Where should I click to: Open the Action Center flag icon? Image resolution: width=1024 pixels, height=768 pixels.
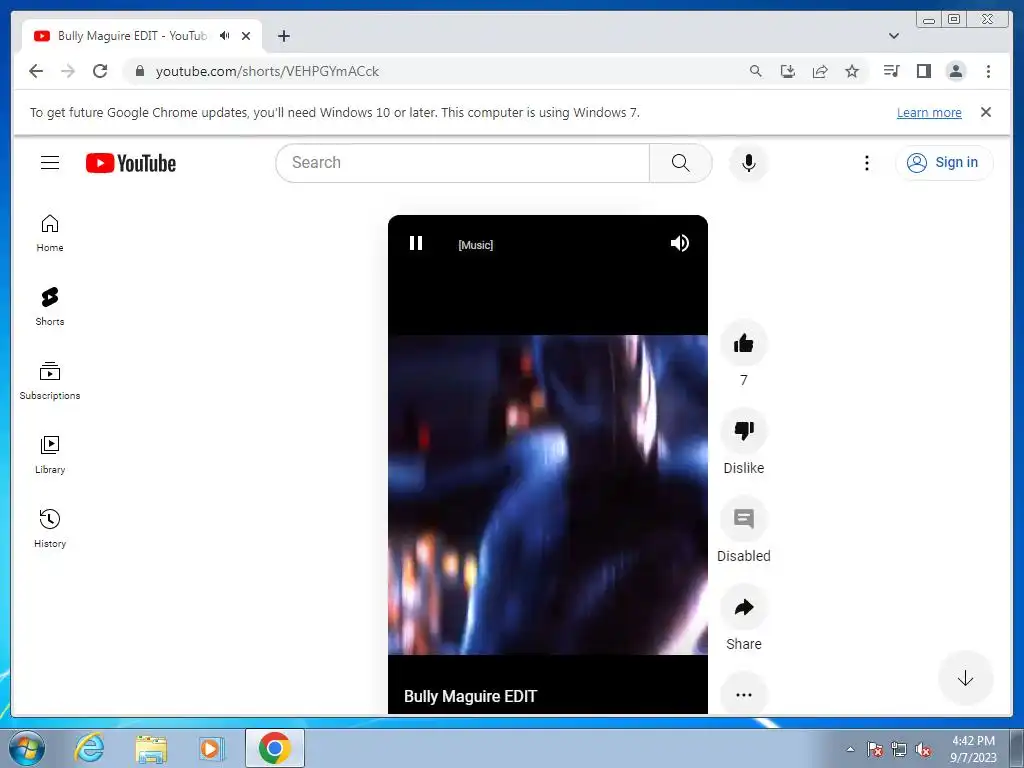pyautogui.click(x=875, y=749)
